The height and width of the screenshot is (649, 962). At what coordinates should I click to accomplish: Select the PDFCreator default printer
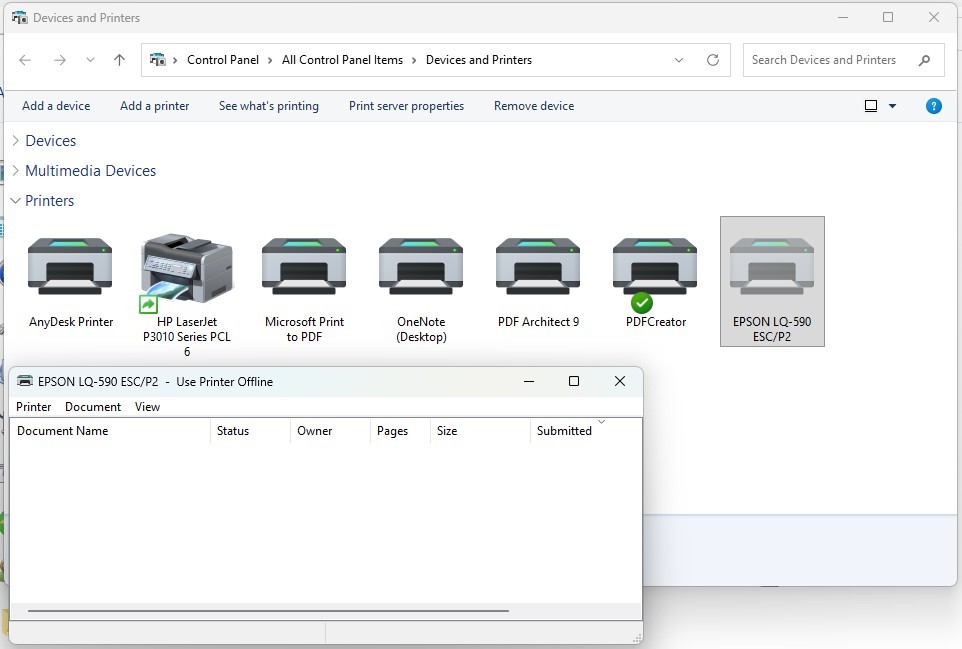655,268
